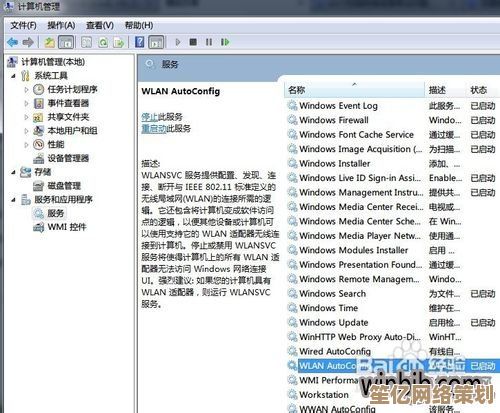The height and width of the screenshot is (413, 500).
Task: Select Windows Live ID Sign-in Assistant row
Action: [393, 178]
